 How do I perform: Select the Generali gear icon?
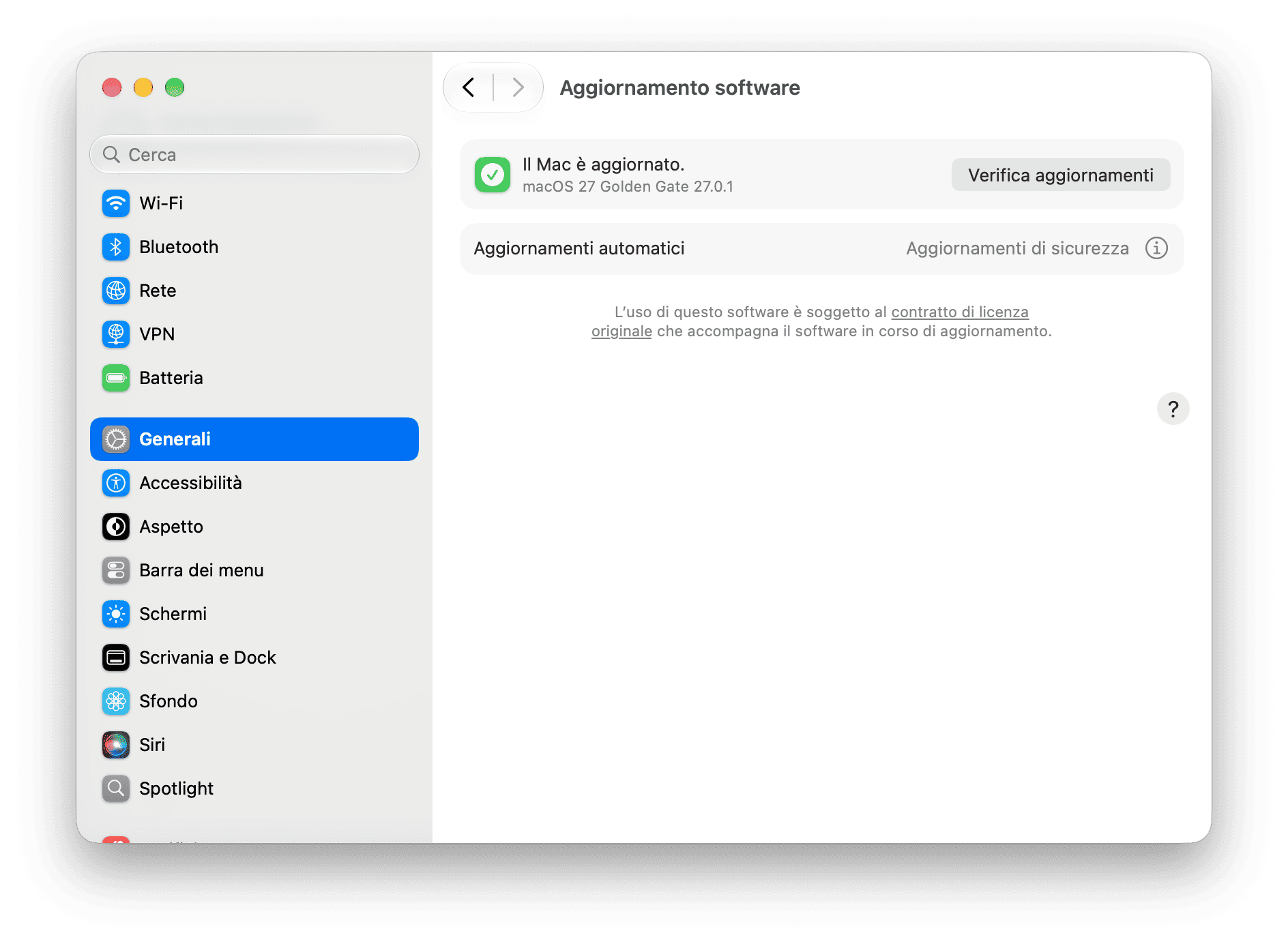tap(116, 439)
